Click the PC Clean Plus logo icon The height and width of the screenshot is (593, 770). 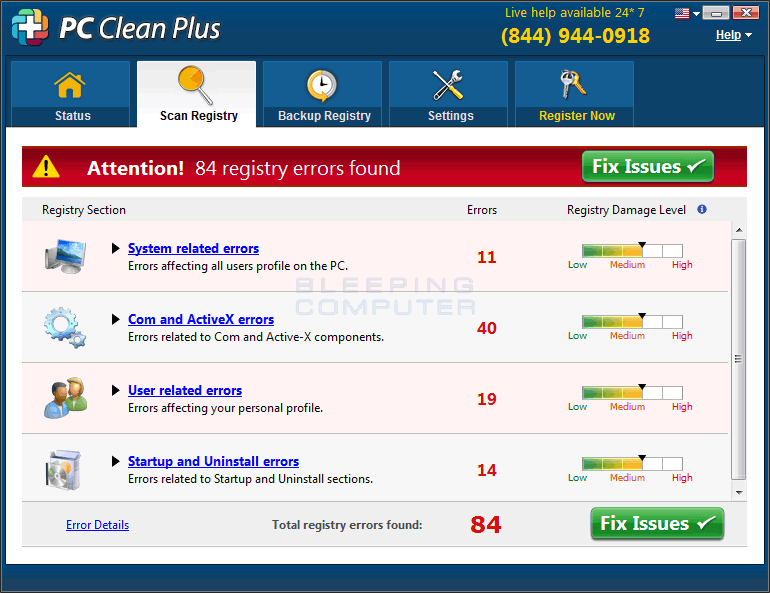[x=30, y=27]
